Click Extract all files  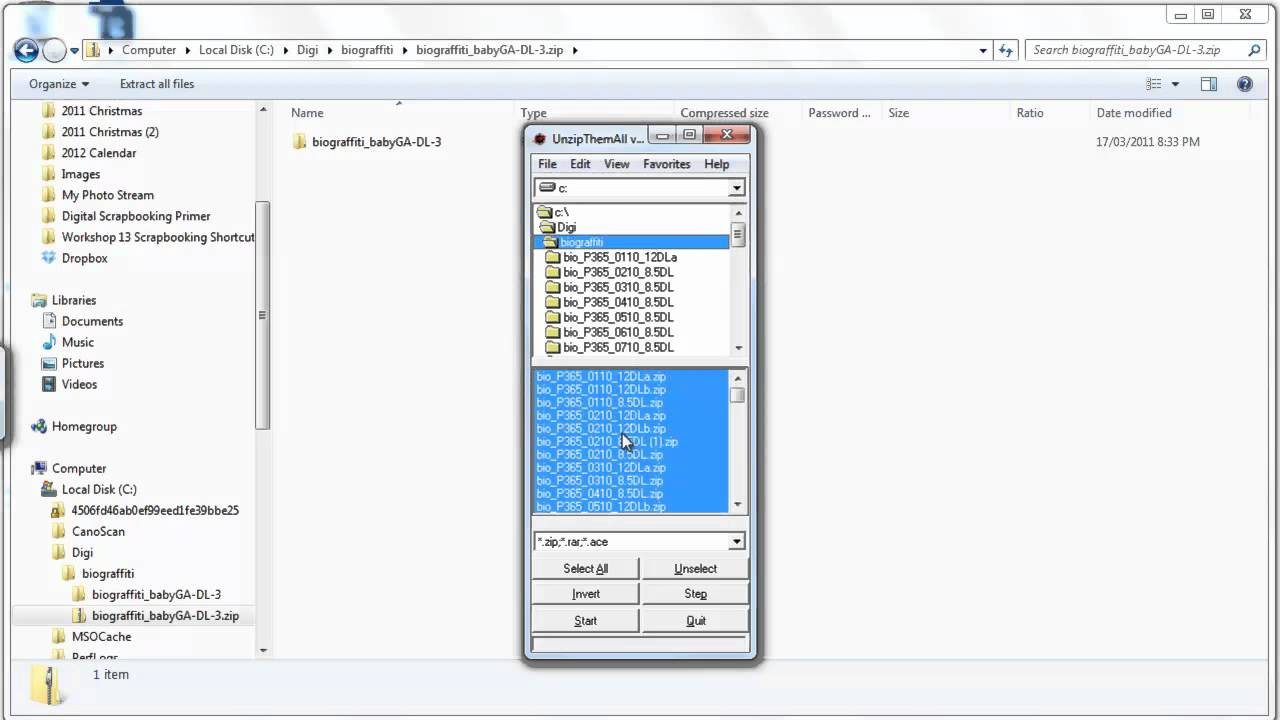click(x=157, y=84)
